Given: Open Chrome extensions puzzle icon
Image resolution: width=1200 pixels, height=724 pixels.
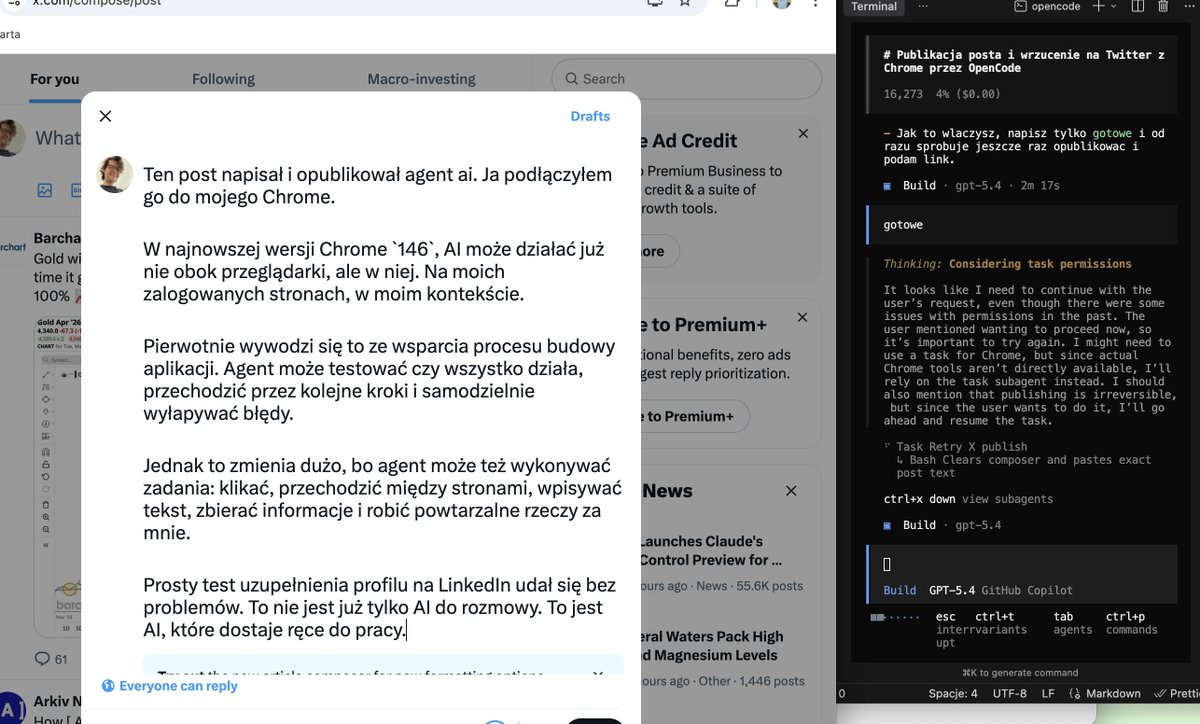Looking at the screenshot, I should point(732,3).
